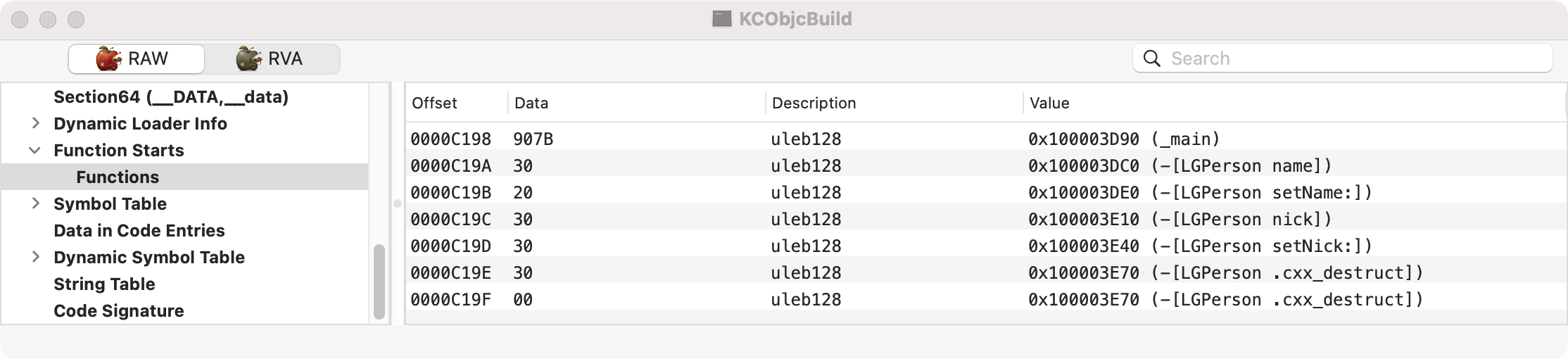
Task: Collapse the Function Starts node
Action: coord(35,150)
